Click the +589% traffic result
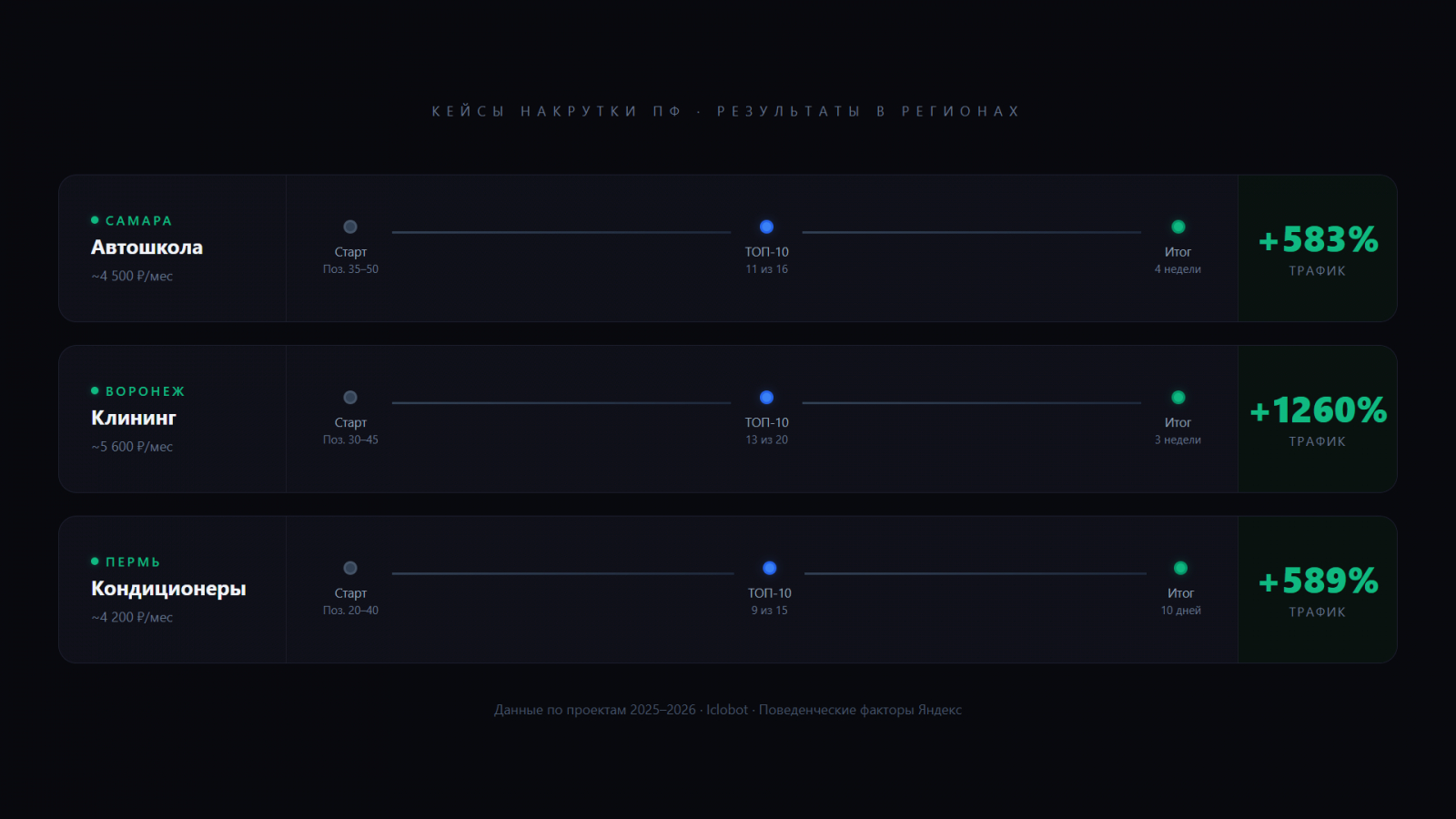1456x819 pixels. [x=1318, y=581]
